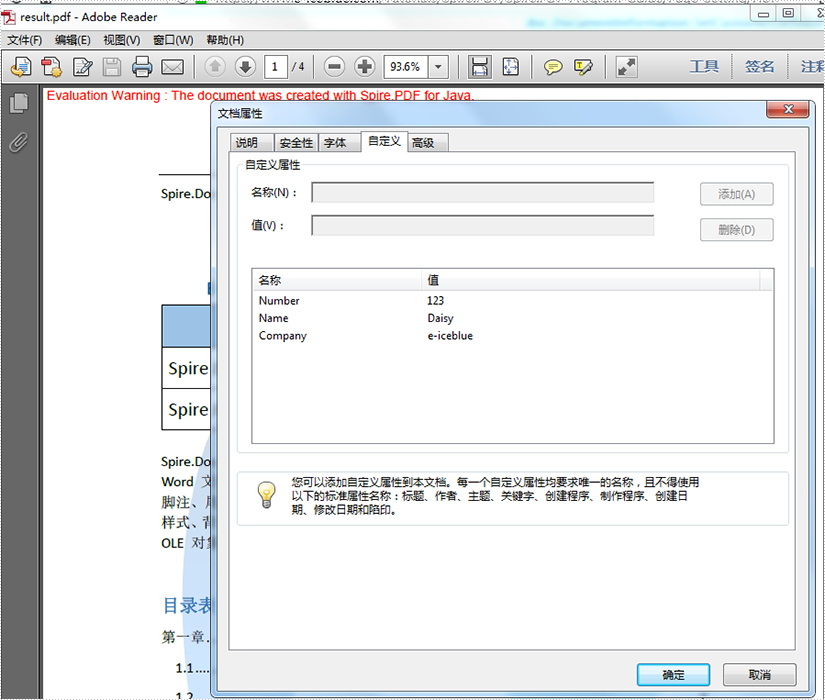Open the 签名 panel
825x700 pixels.
tap(759, 67)
